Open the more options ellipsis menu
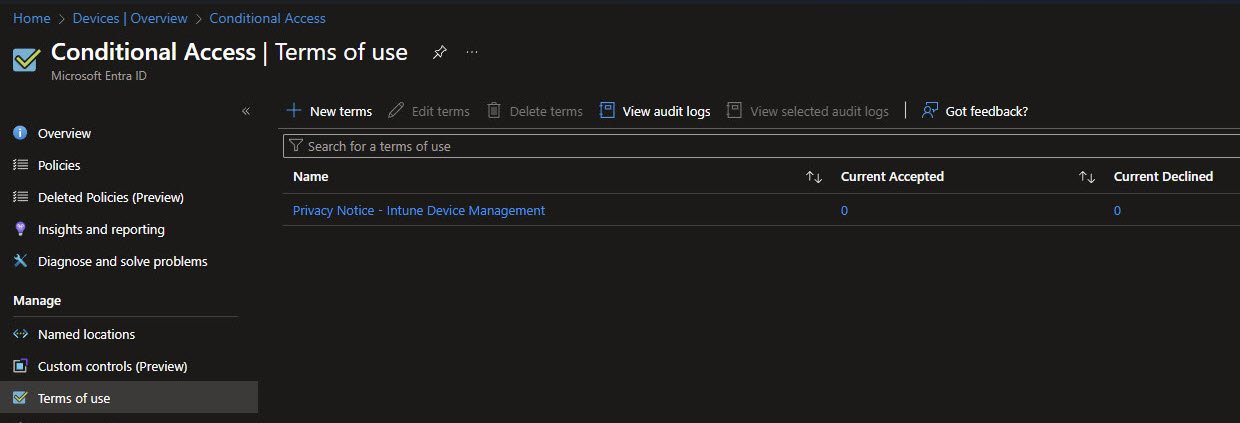 (x=472, y=53)
